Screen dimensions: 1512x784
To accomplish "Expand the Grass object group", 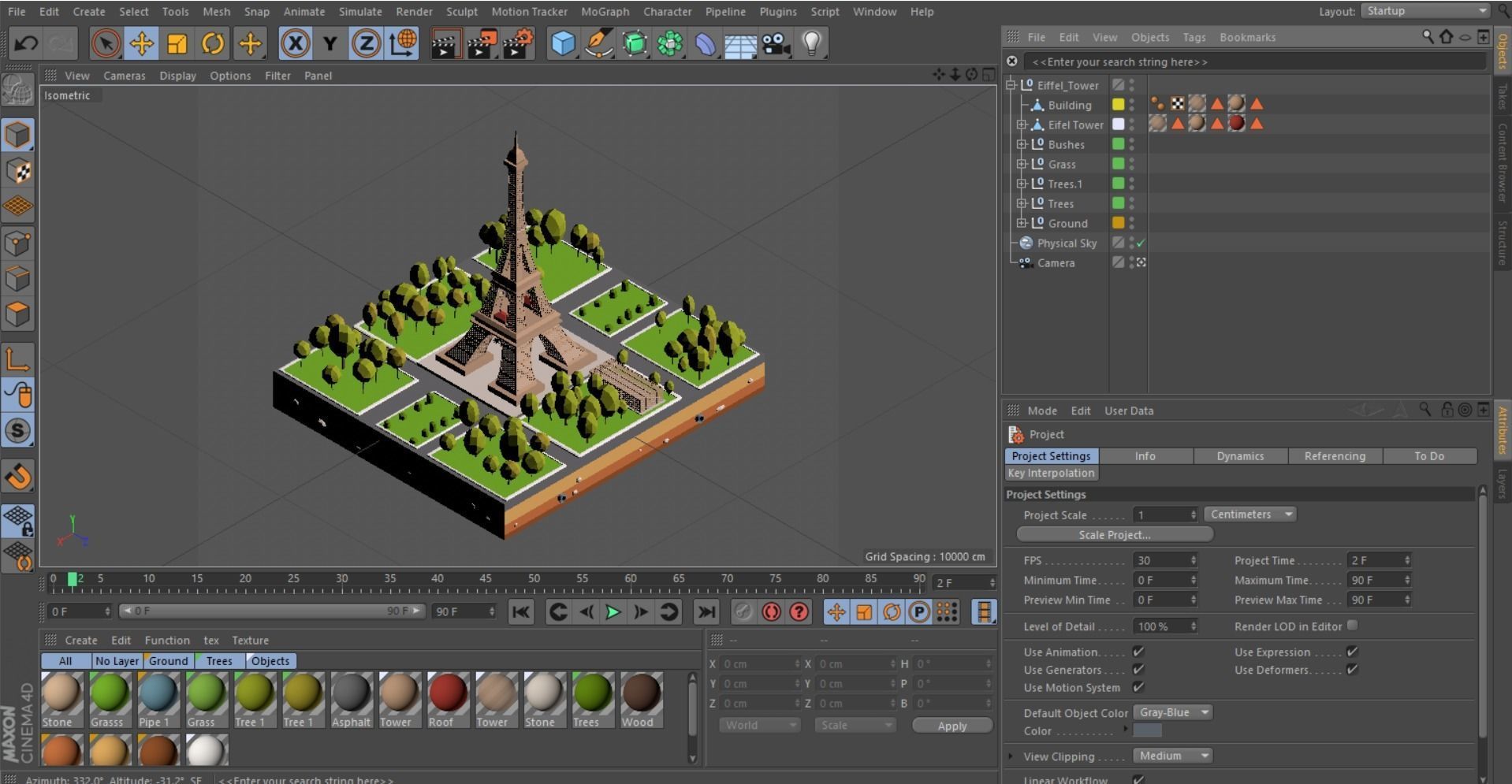I will (x=1022, y=164).
